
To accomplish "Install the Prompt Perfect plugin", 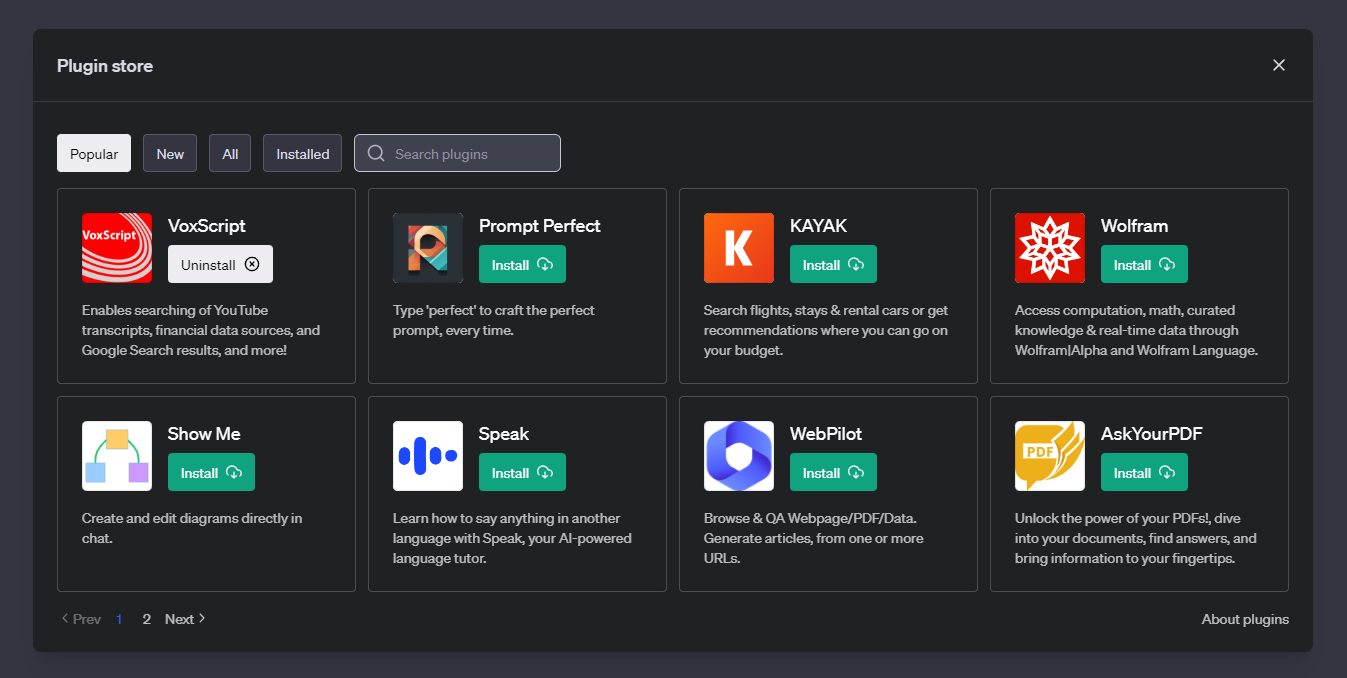I will tap(522, 264).
